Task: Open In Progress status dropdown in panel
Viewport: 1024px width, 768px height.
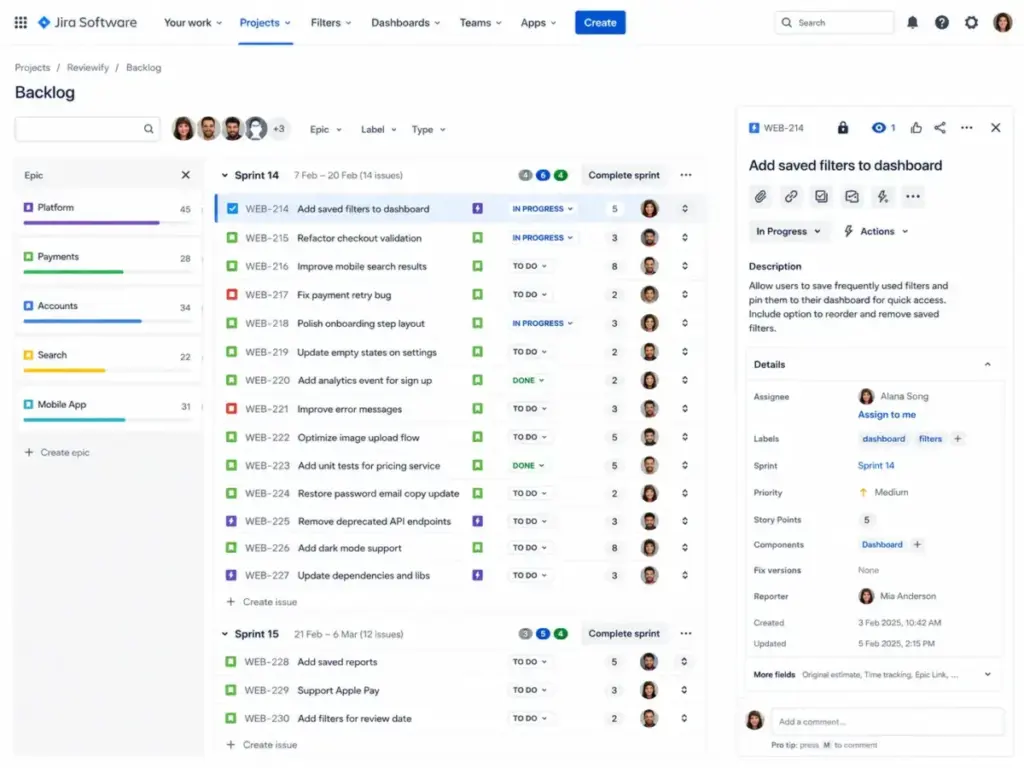Action: point(788,231)
